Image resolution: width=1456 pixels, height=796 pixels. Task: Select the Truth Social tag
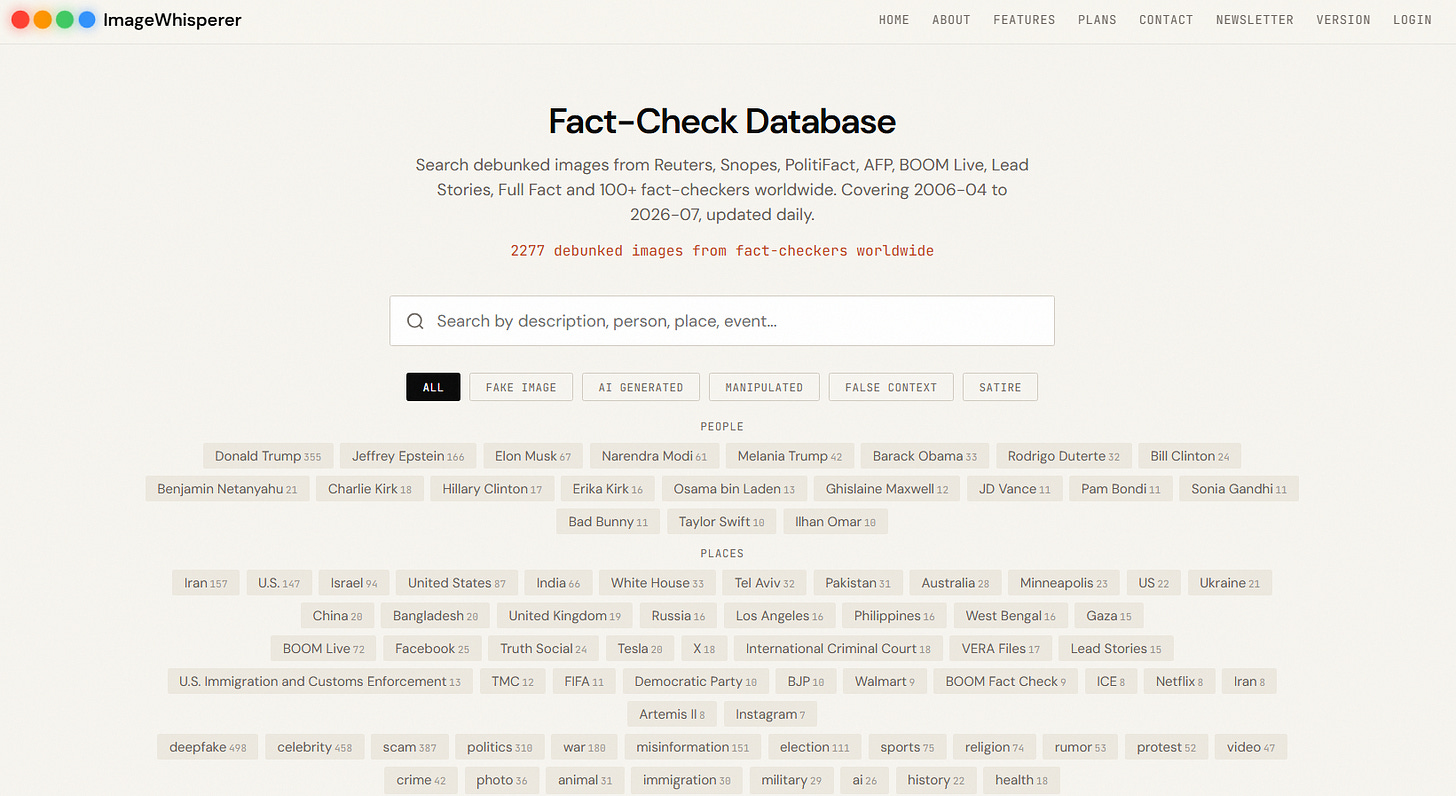pyautogui.click(x=544, y=649)
